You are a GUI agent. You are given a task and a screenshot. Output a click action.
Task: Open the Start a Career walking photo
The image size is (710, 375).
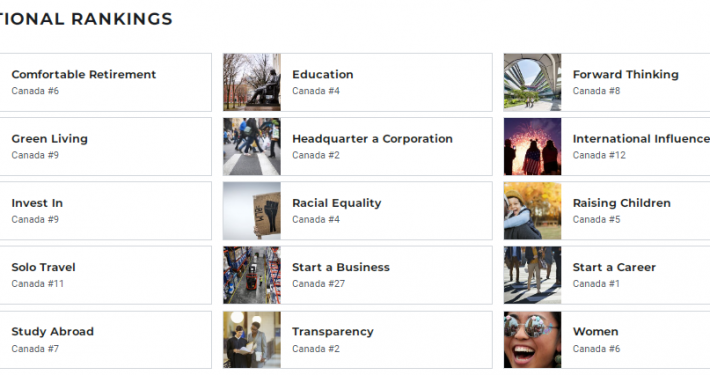[x=532, y=275]
